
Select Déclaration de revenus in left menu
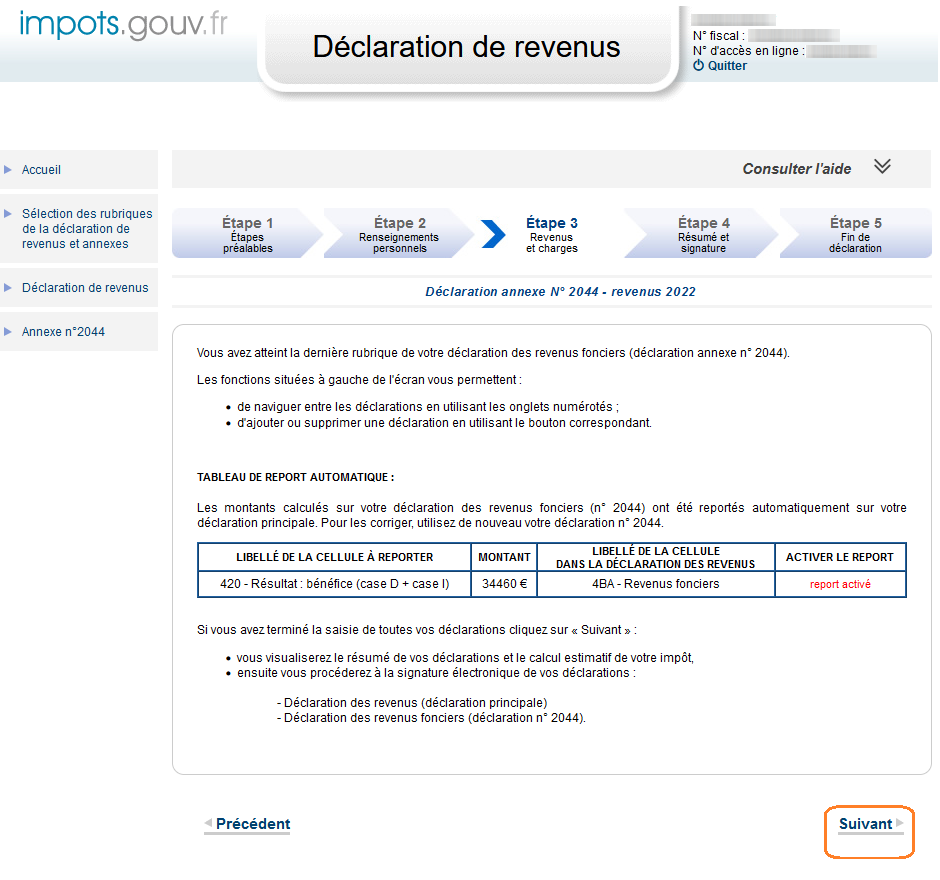84,288
